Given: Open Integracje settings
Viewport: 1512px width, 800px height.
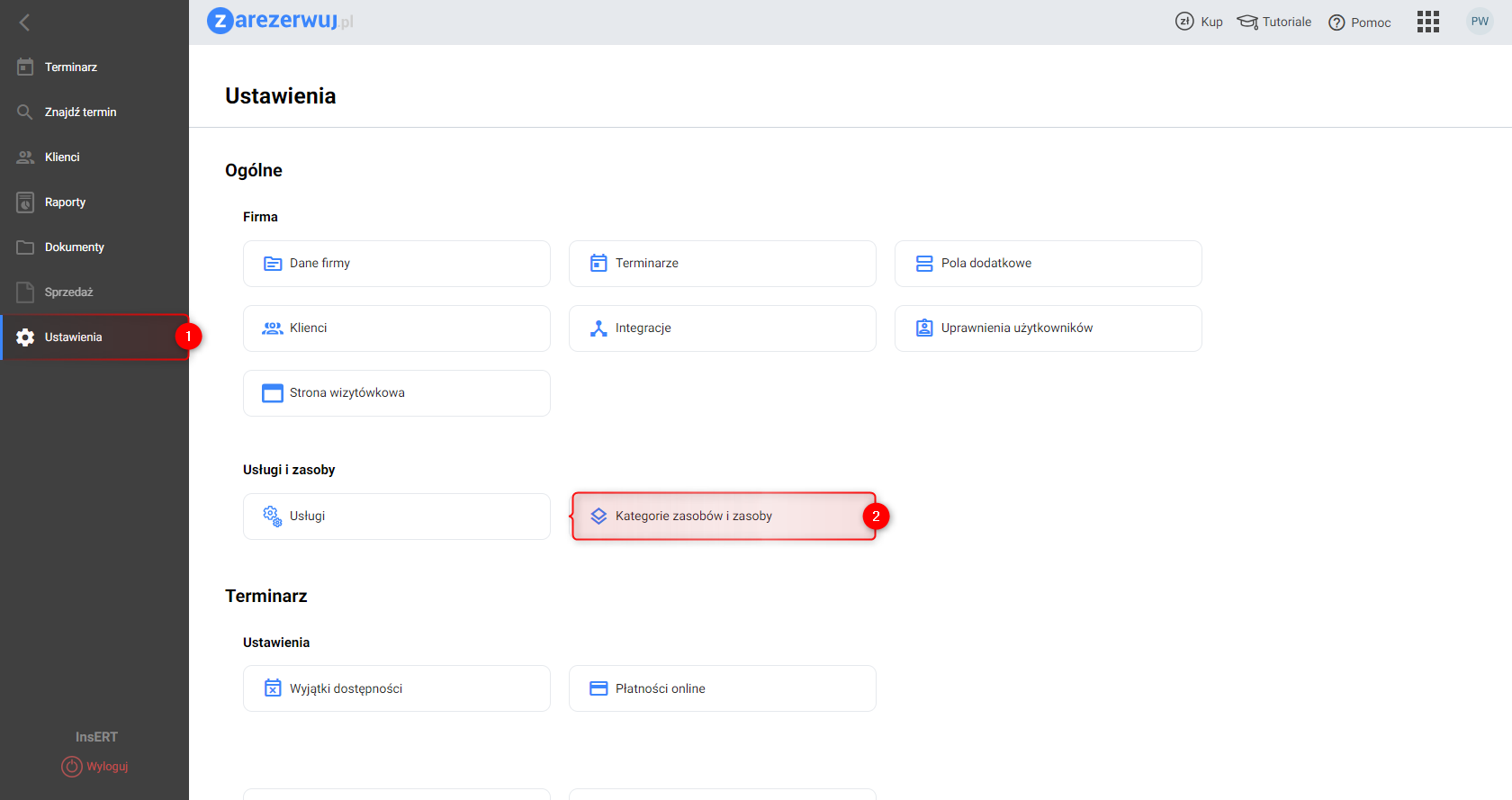Looking at the screenshot, I should 722,328.
